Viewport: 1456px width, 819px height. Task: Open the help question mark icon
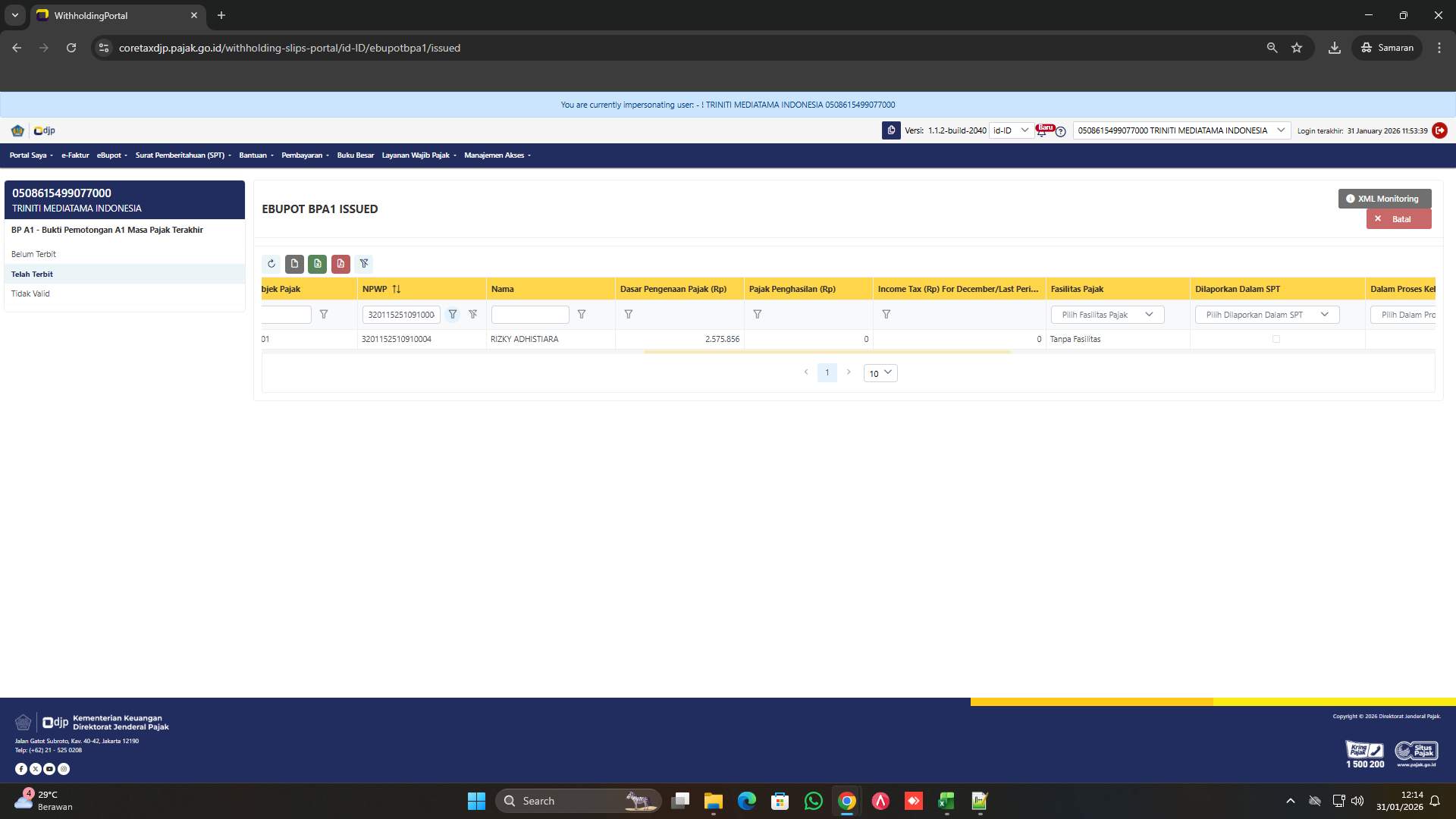point(1061,131)
